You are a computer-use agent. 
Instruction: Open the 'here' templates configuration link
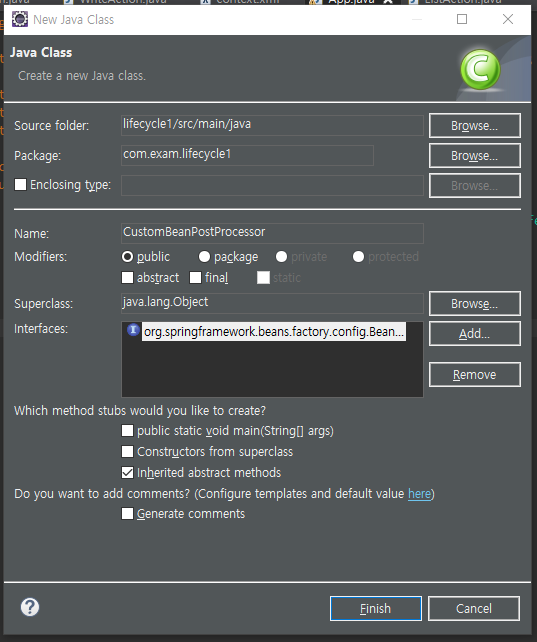click(420, 494)
